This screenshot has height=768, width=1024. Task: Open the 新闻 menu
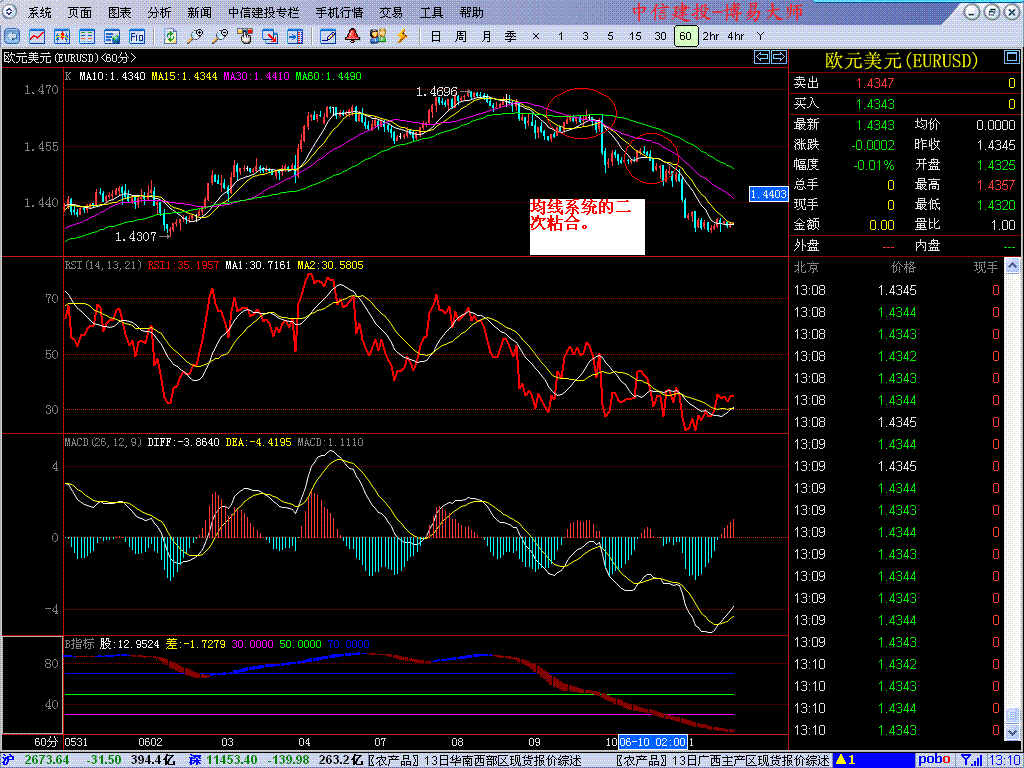click(x=199, y=12)
